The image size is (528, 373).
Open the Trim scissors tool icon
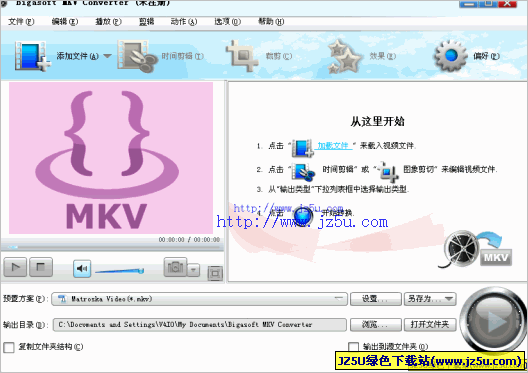coord(137,56)
